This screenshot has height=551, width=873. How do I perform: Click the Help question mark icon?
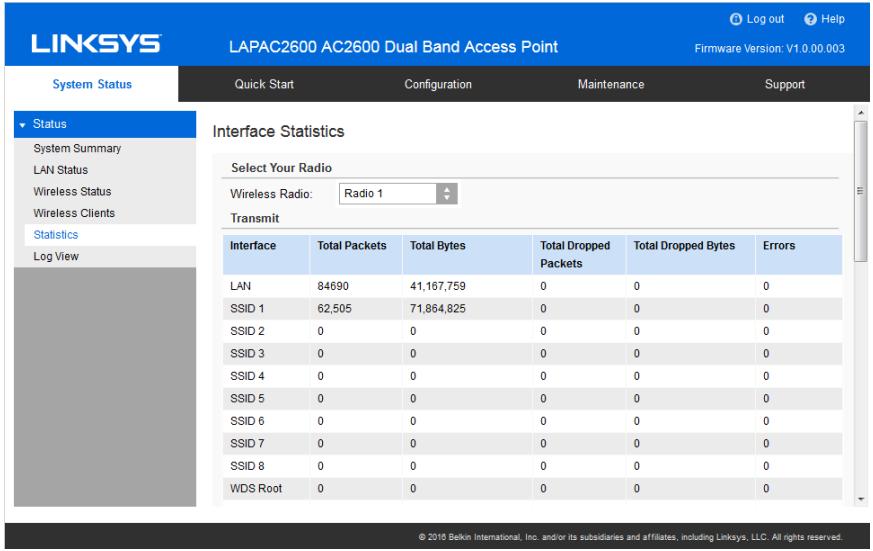[810, 19]
